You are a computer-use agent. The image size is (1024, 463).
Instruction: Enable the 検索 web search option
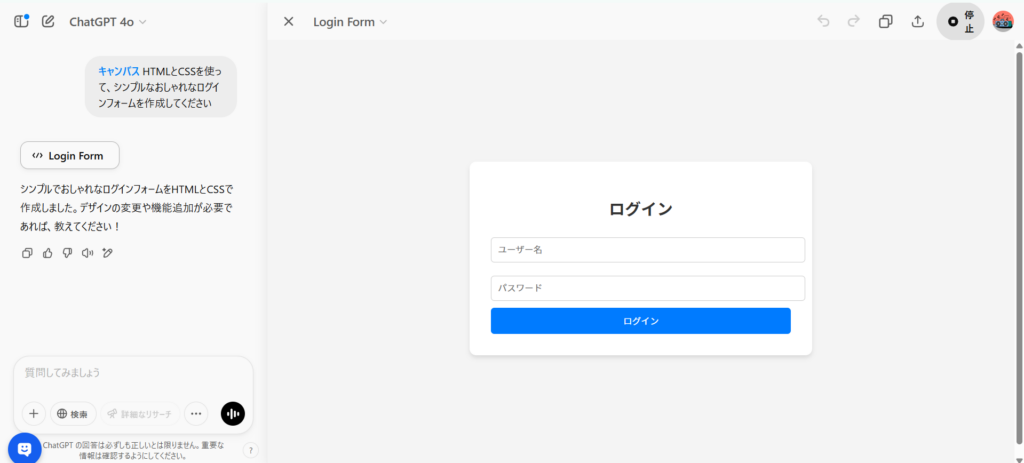point(73,413)
